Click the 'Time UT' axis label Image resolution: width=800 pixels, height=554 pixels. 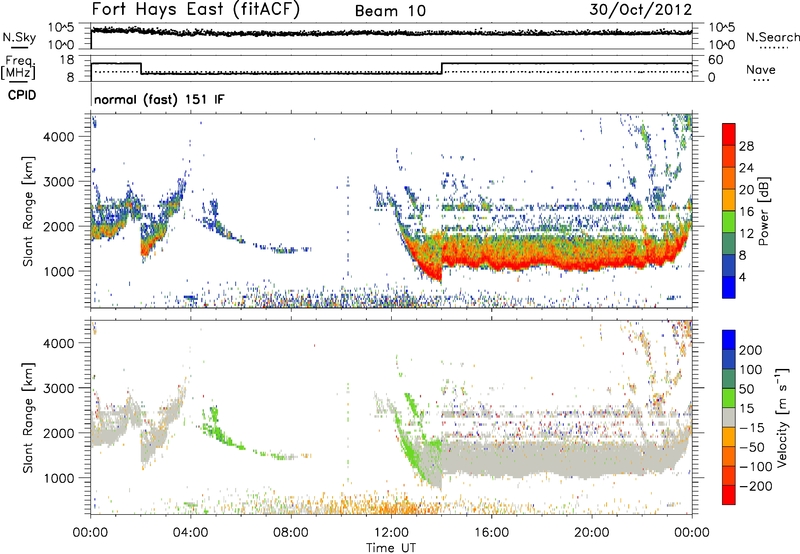click(x=391, y=547)
